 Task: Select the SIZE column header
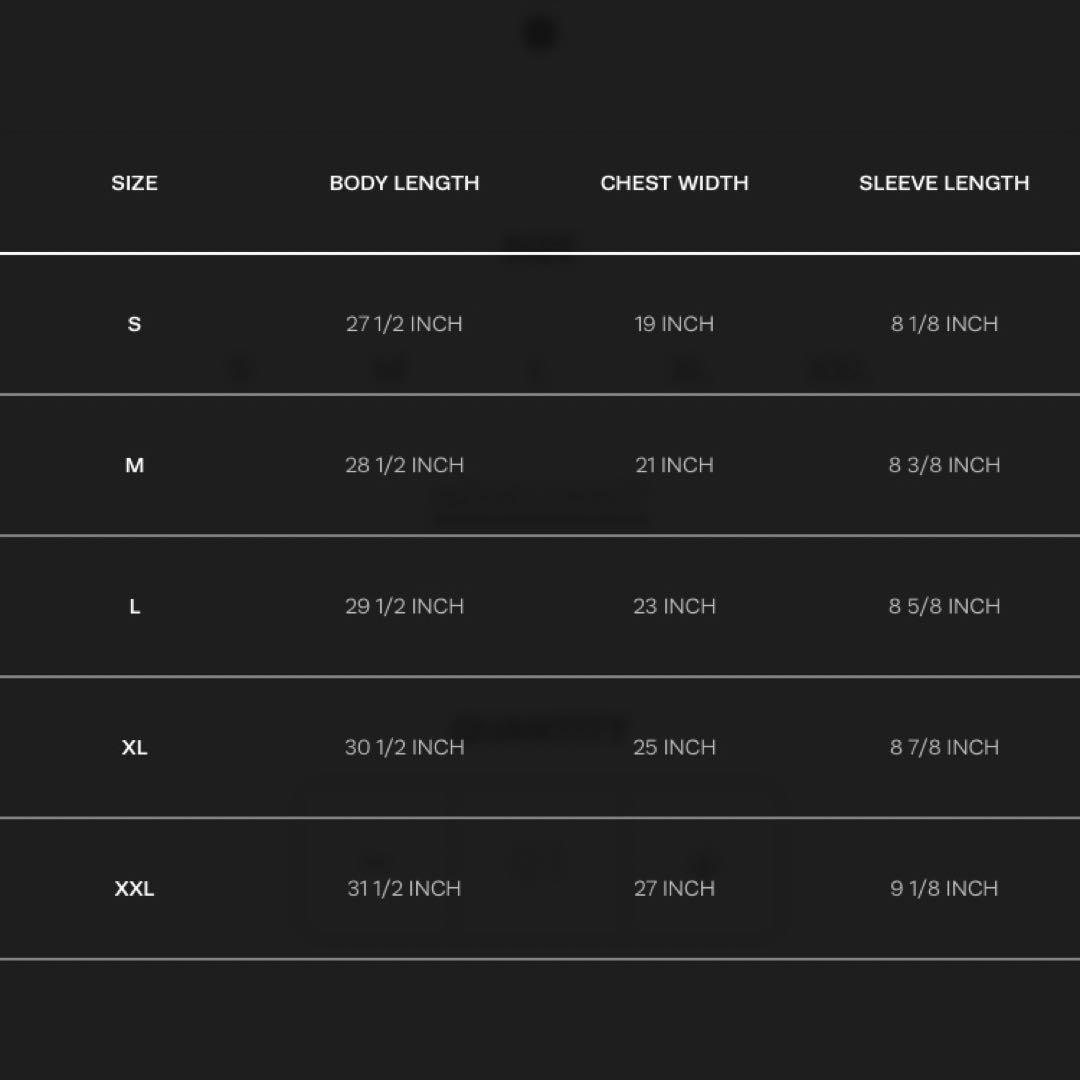pos(134,183)
